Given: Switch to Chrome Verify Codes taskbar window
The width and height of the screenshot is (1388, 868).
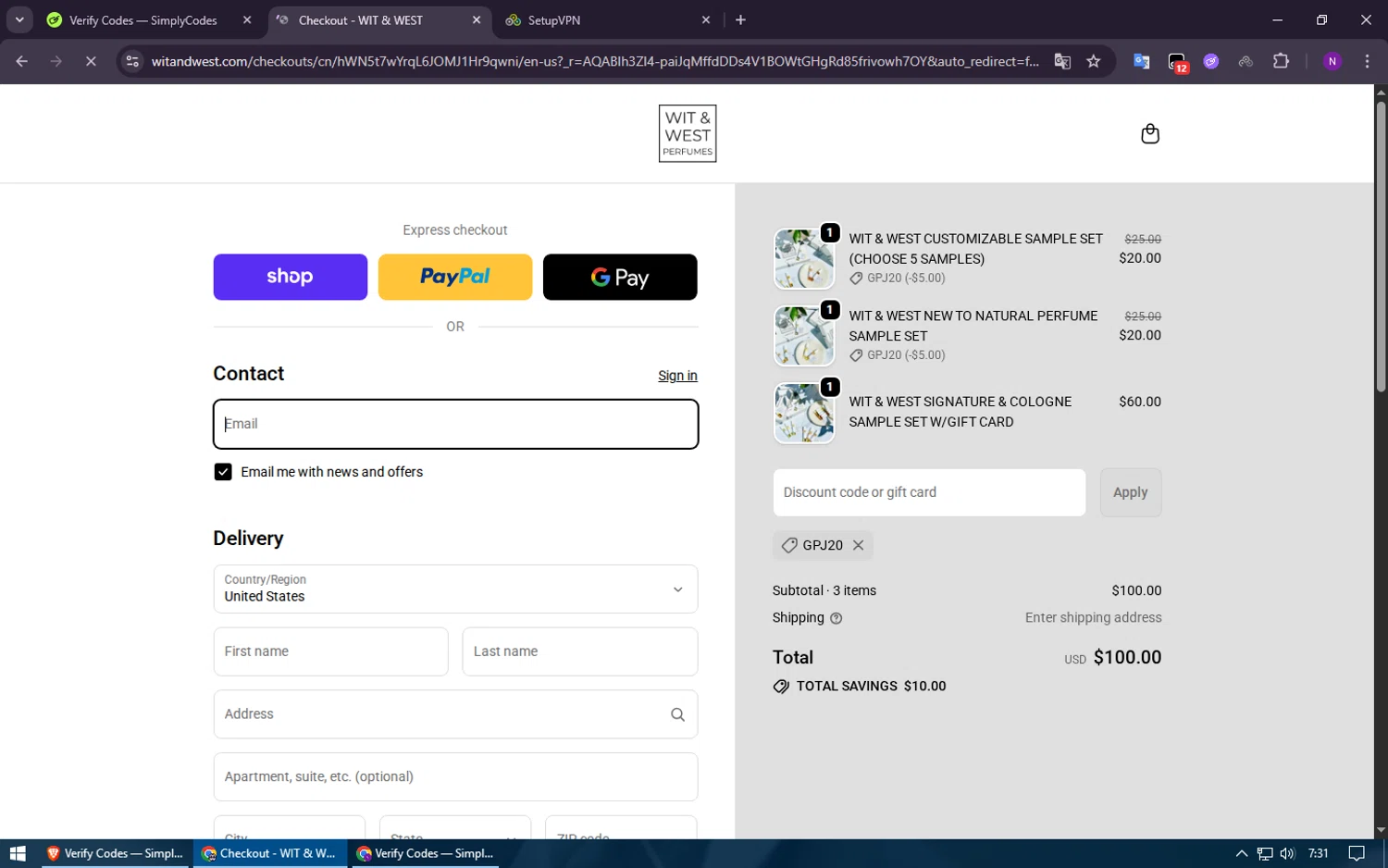Looking at the screenshot, I should (425, 853).
